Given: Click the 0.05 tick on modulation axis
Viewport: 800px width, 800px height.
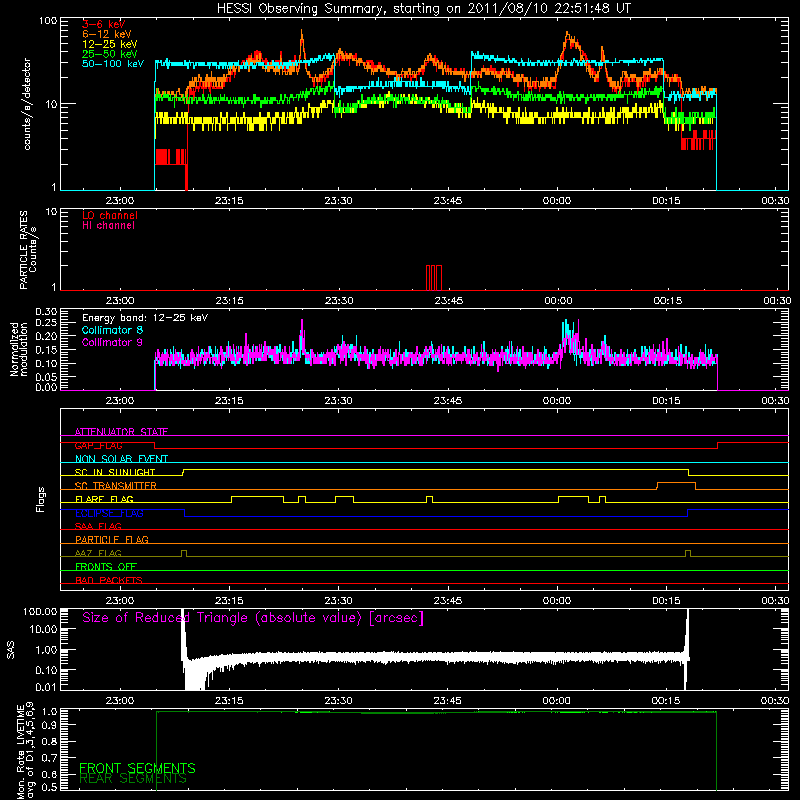Looking at the screenshot, I should pyautogui.click(x=46, y=377).
